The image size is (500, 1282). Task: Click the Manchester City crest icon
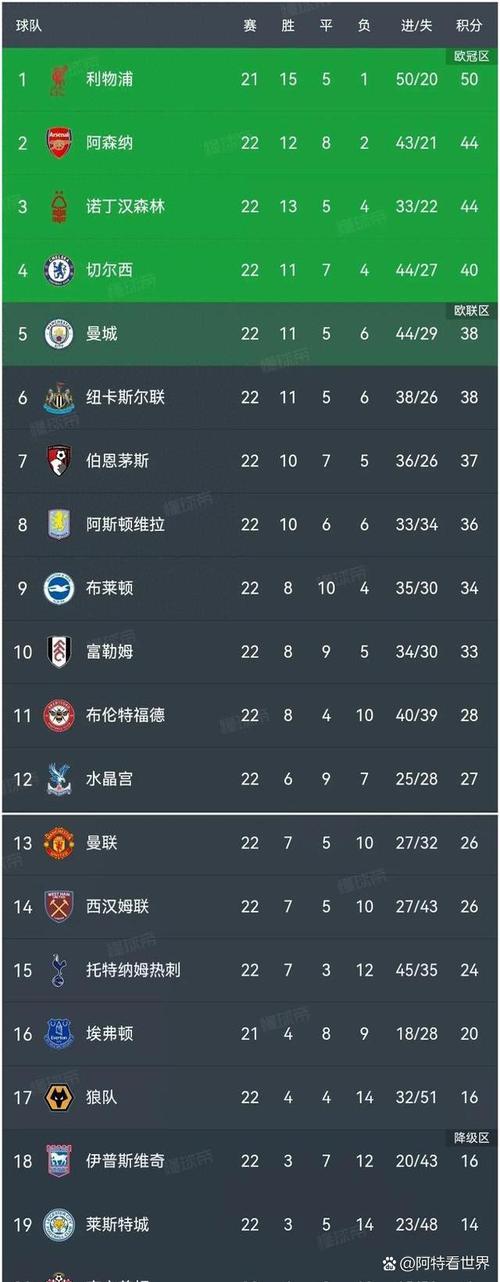click(x=59, y=334)
